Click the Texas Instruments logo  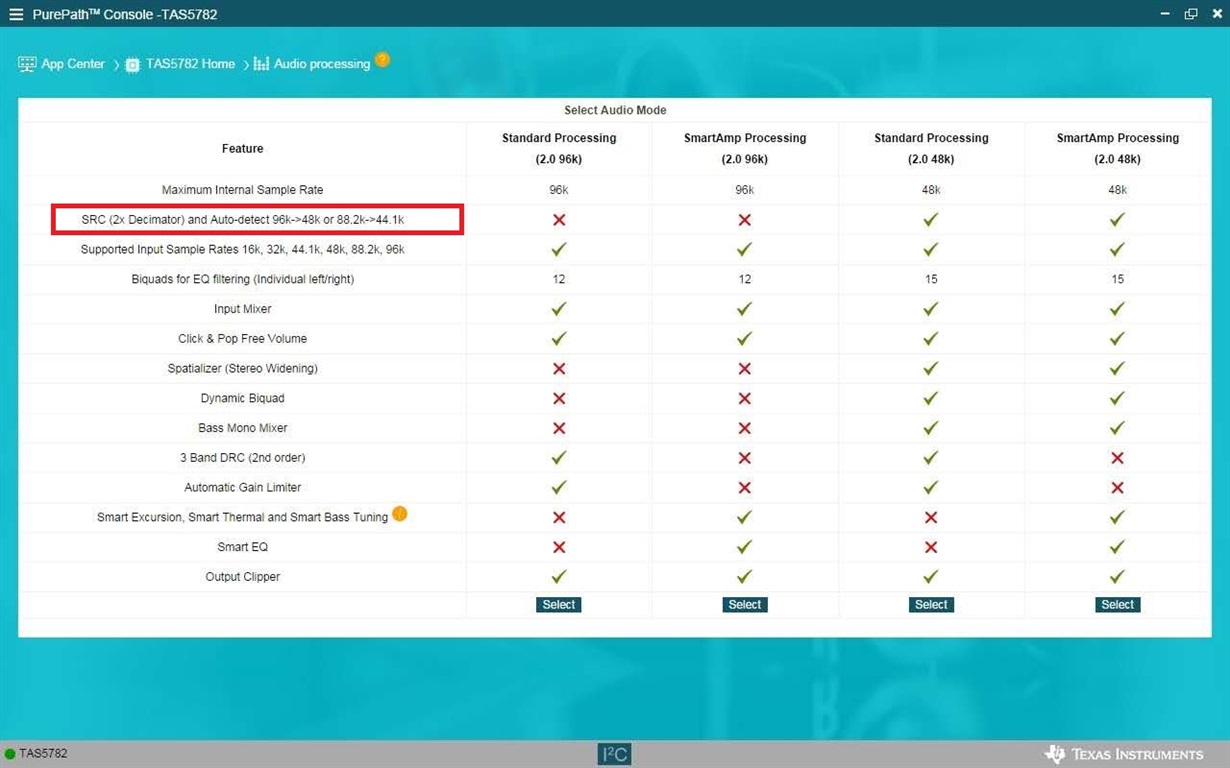(x=1123, y=754)
